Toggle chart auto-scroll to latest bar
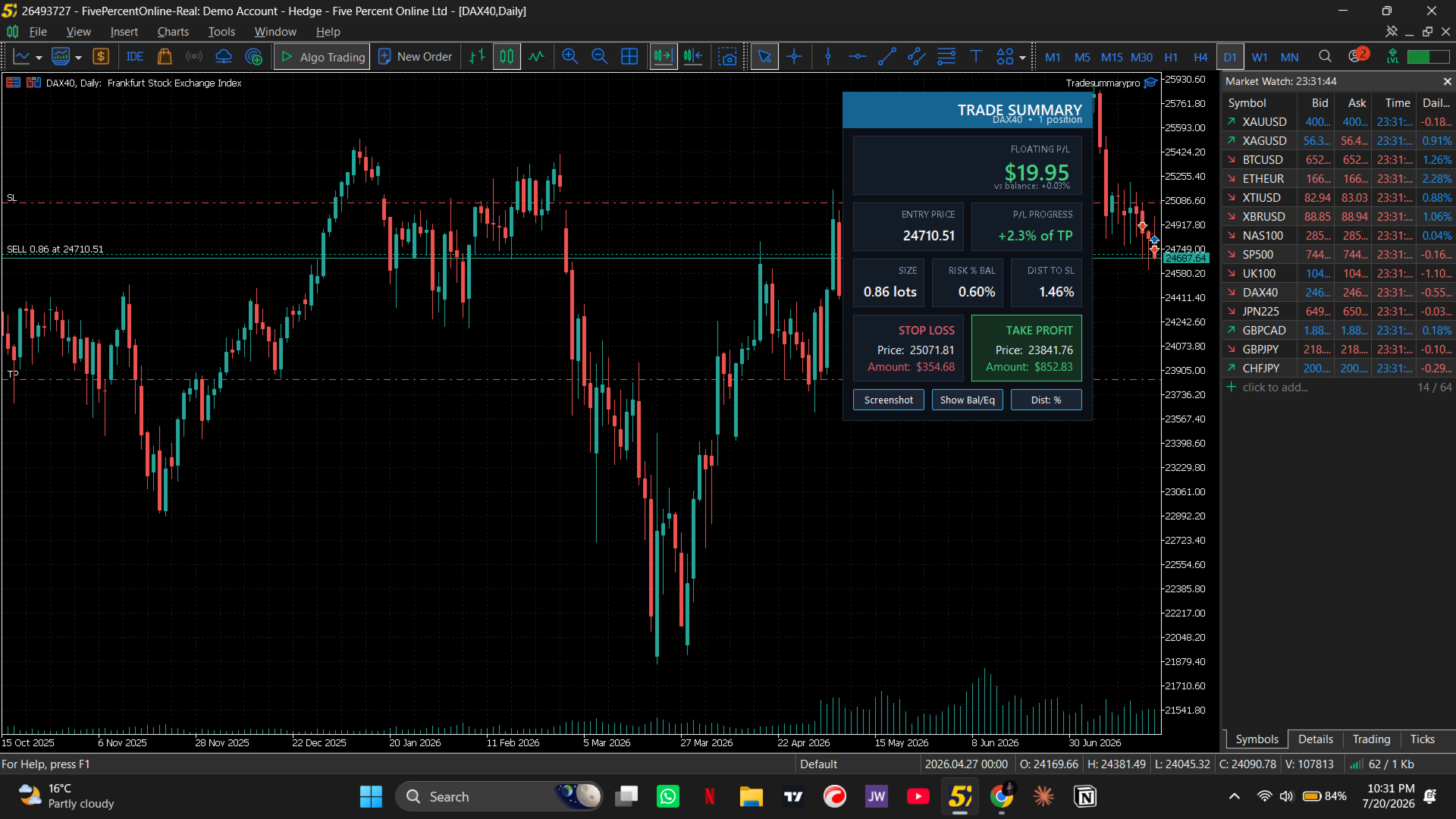The width and height of the screenshot is (1456, 819). point(663,57)
